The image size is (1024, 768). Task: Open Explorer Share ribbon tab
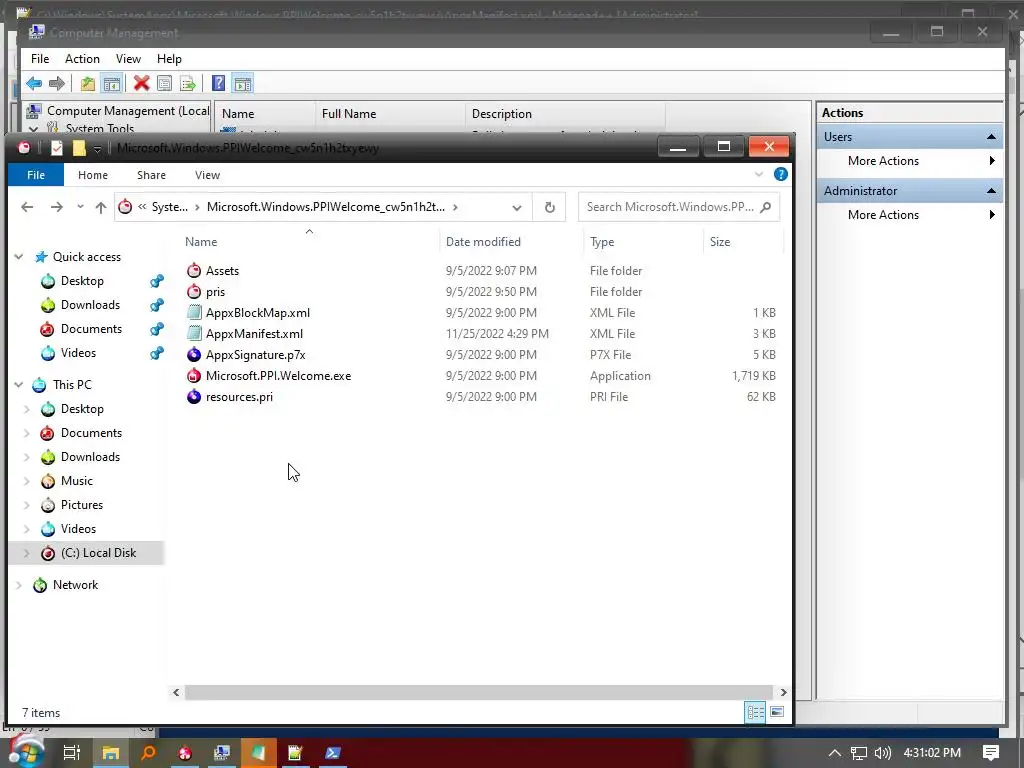[152, 175]
